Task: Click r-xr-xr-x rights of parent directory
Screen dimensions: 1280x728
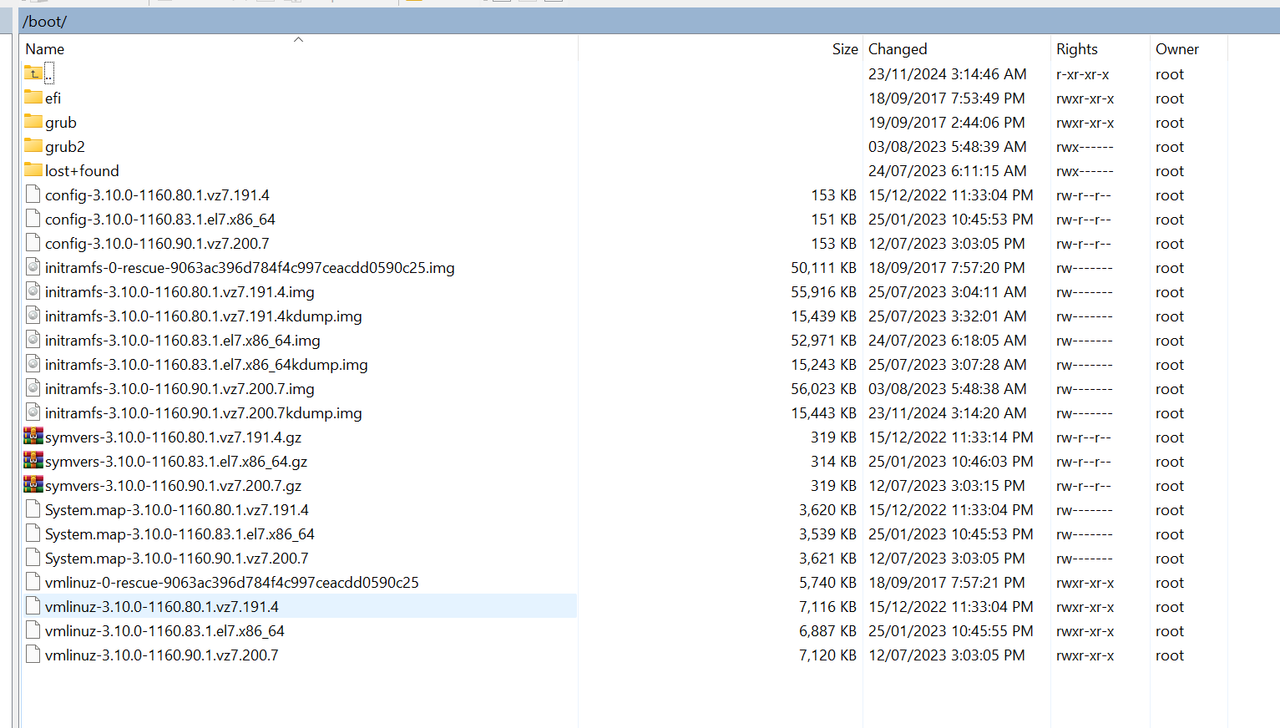Action: (x=1082, y=74)
